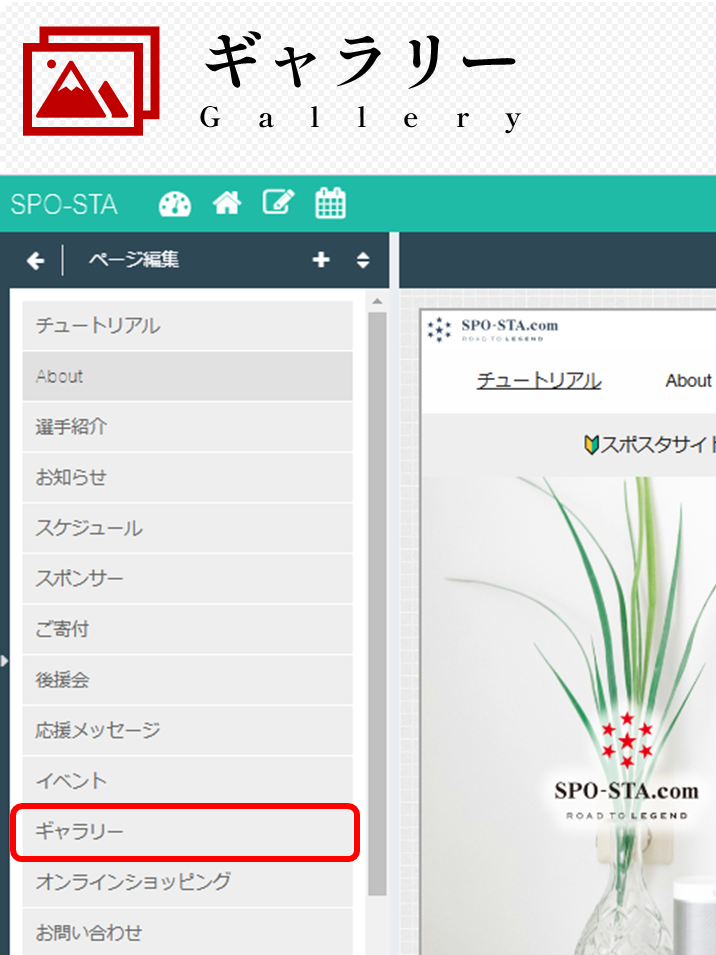Click the sort up-down arrows icon
This screenshot has height=955, width=716.
pyautogui.click(x=363, y=260)
